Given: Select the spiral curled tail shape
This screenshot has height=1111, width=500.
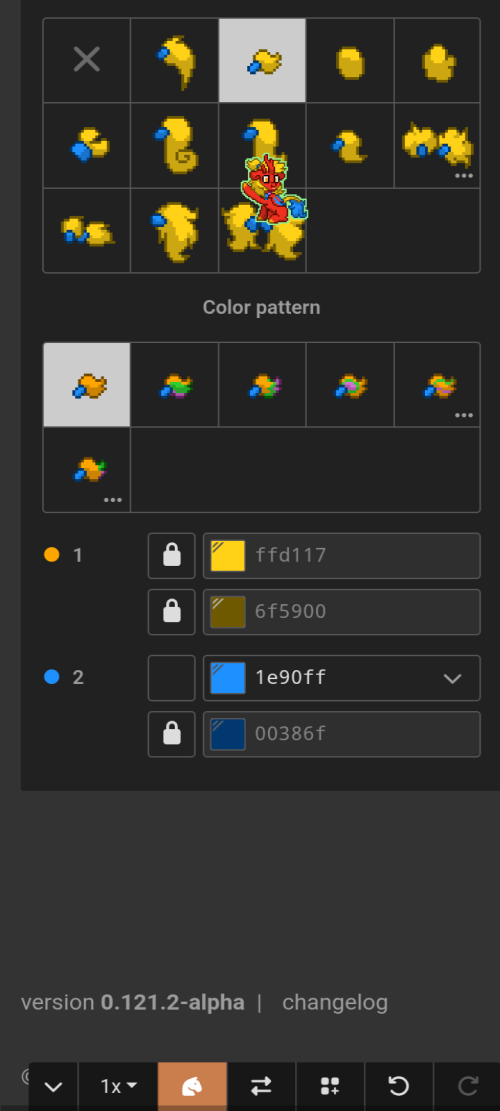Looking at the screenshot, I should pos(174,145).
